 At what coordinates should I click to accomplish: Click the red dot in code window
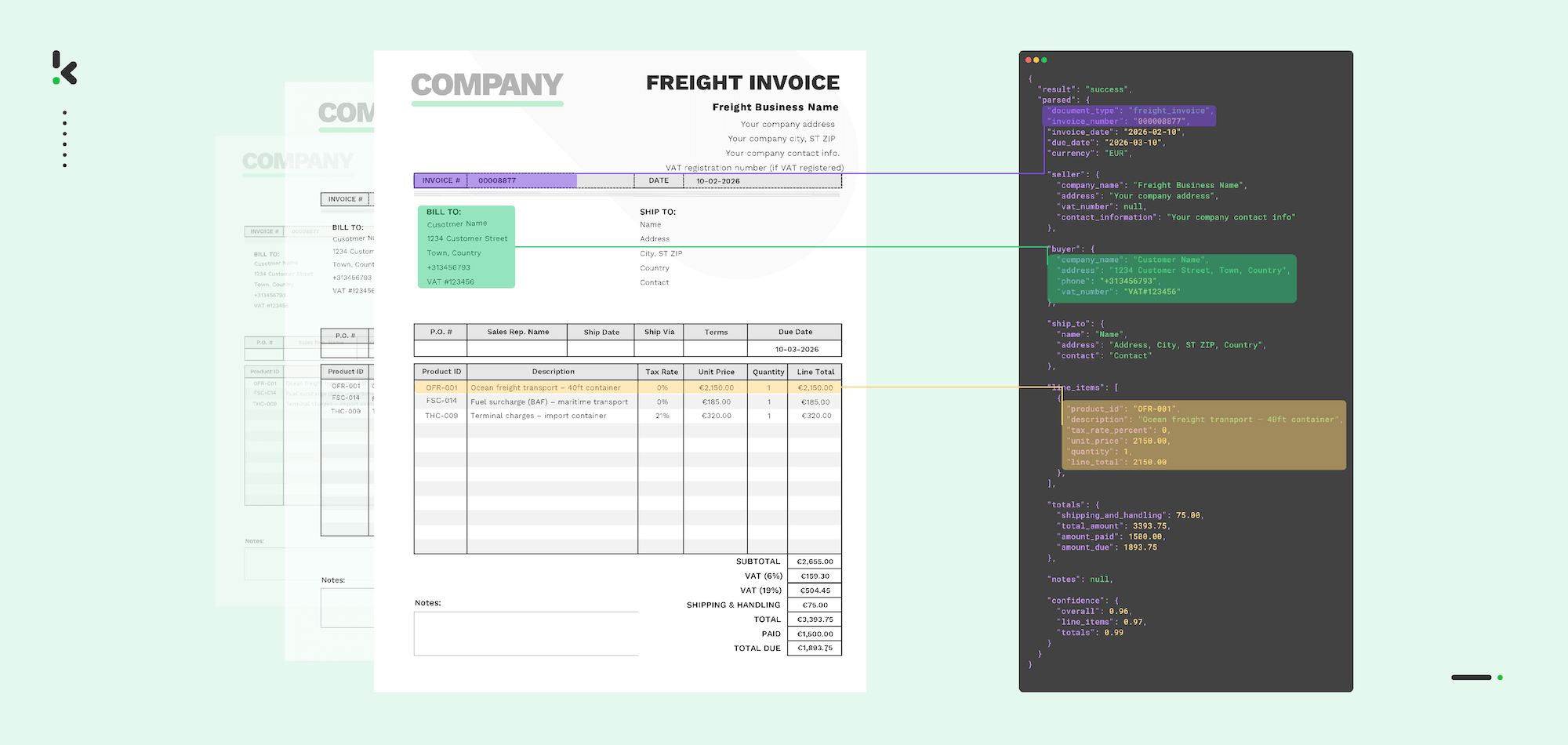pyautogui.click(x=1028, y=60)
